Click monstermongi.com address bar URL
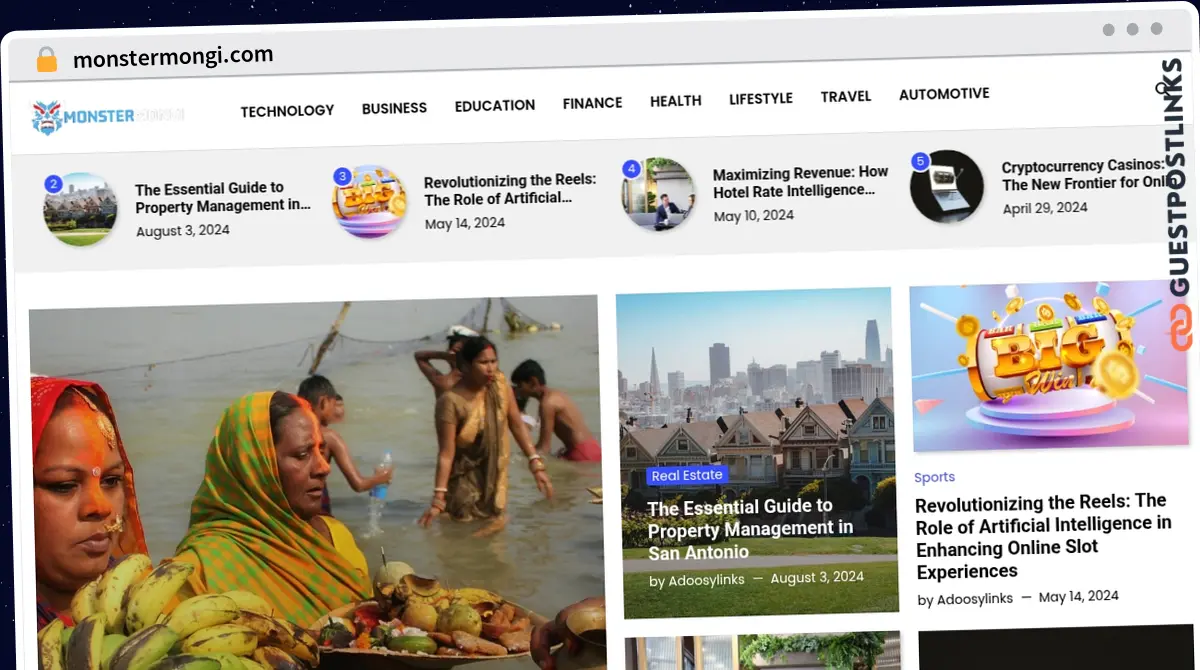 pyautogui.click(x=173, y=57)
